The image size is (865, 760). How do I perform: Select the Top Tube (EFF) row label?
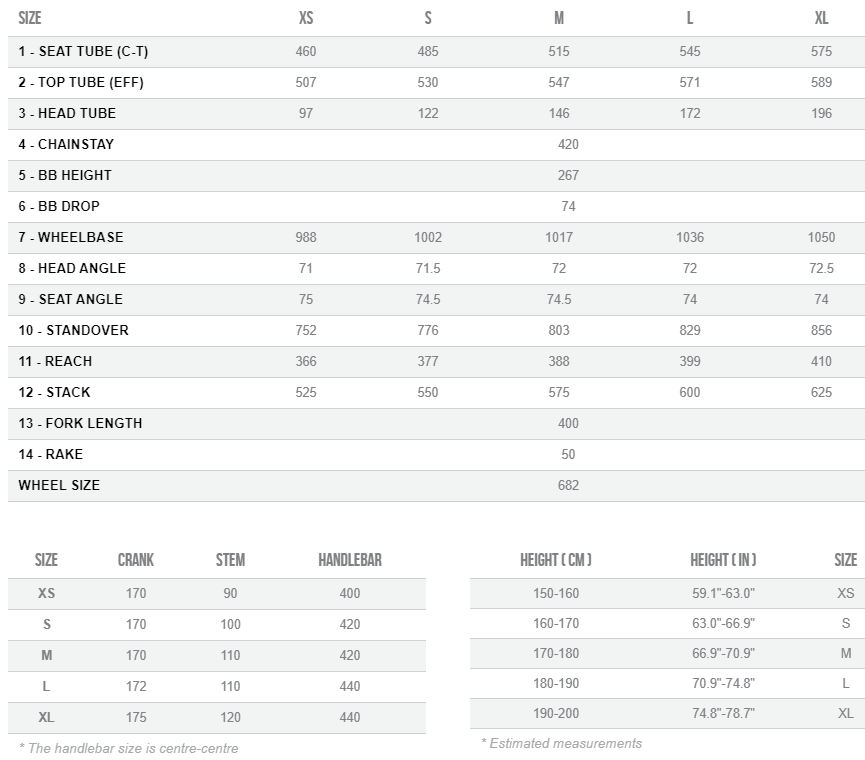[81, 82]
